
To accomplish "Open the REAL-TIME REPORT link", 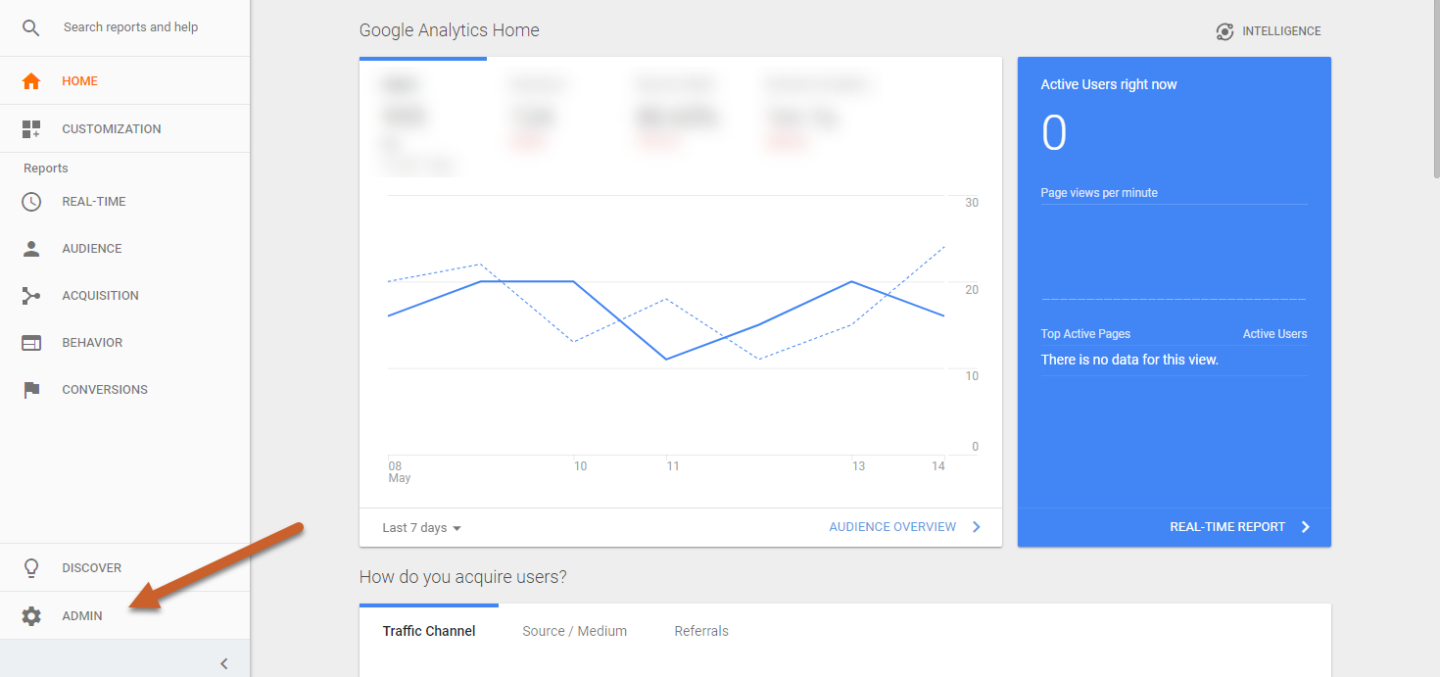I will [1227, 527].
